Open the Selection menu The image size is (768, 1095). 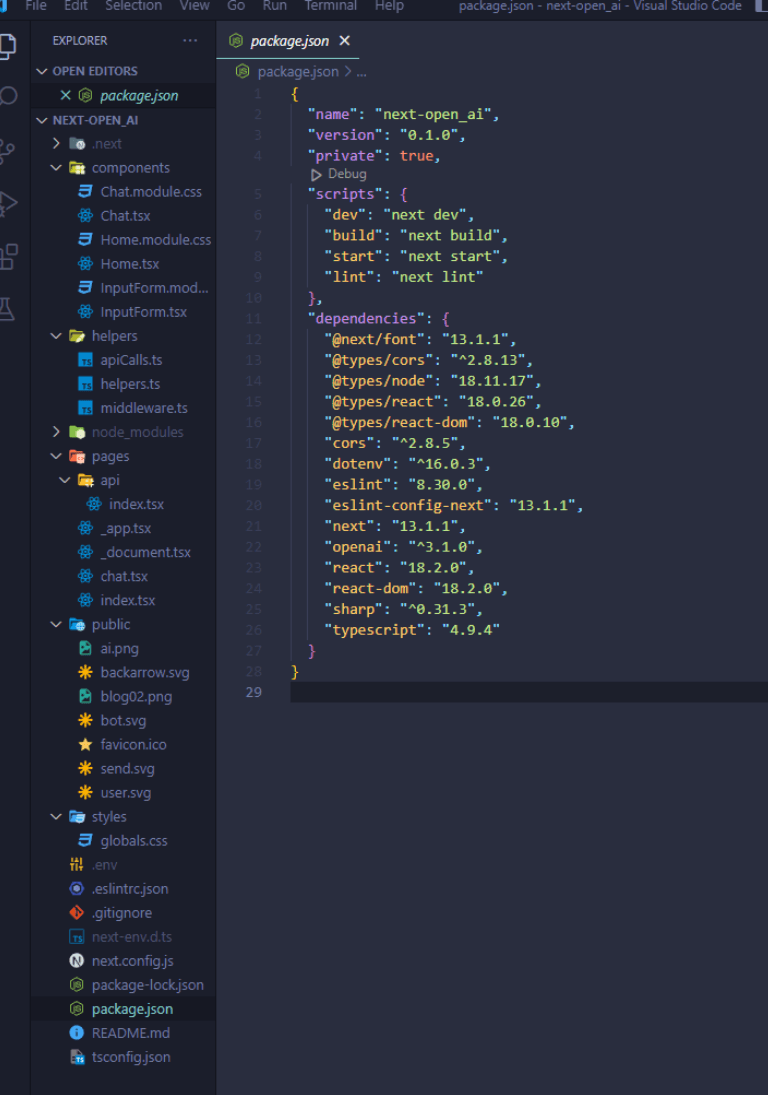133,6
